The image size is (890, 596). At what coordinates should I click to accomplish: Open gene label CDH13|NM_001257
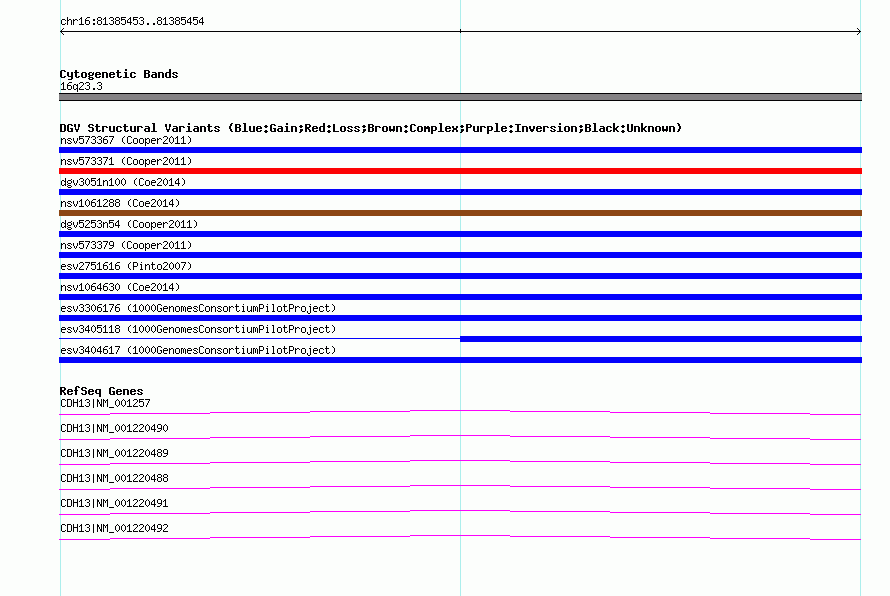(x=105, y=404)
